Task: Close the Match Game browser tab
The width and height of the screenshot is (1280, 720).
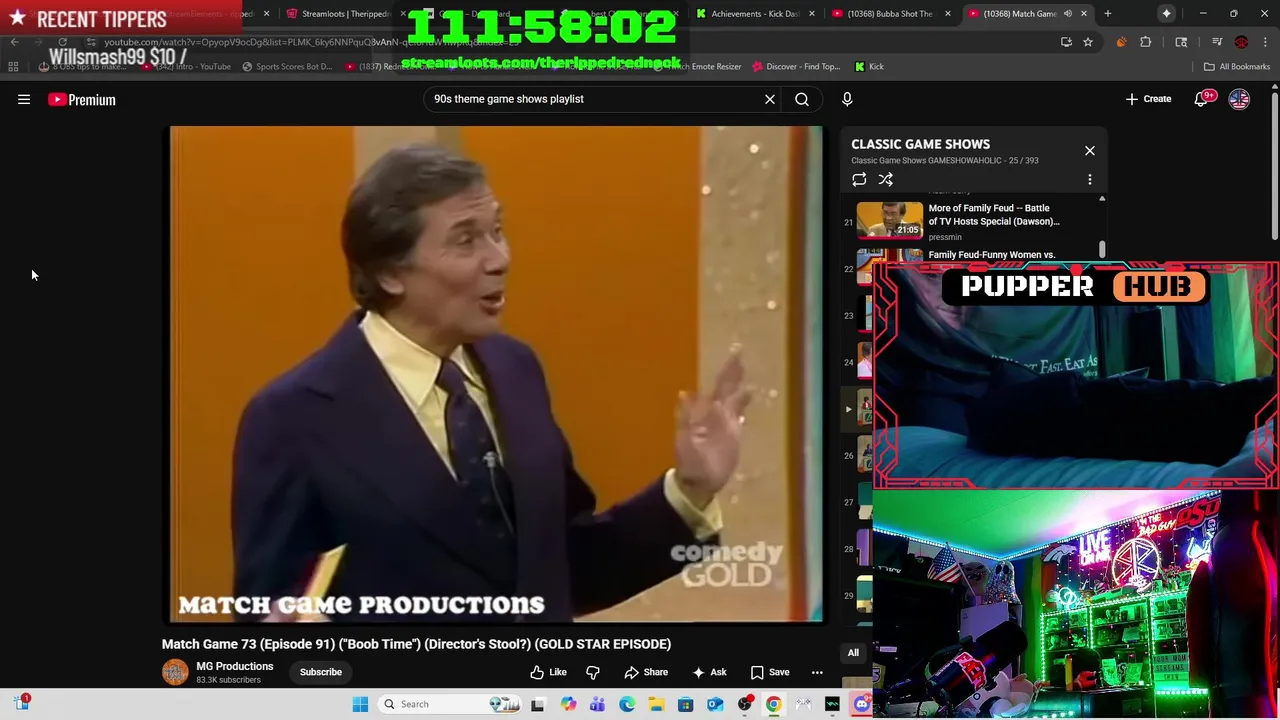Action: [1083, 14]
